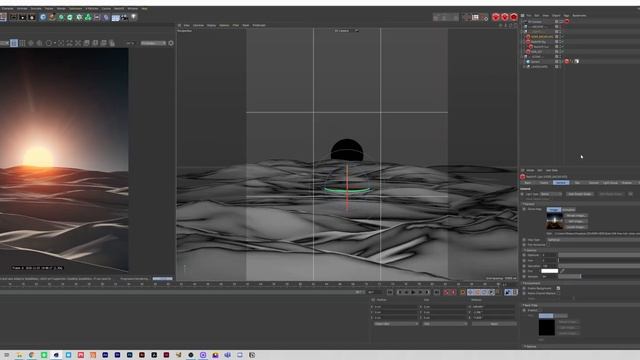Toggle the Enable Background checkbox

coord(558,288)
